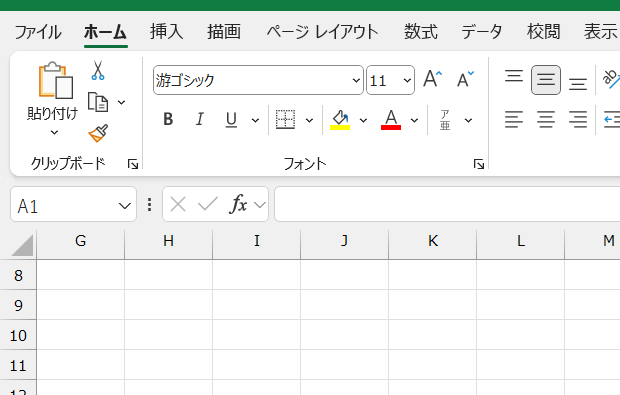Switch to the 描画 (Draw) tab
Image resolution: width=620 pixels, height=395 pixels.
(x=224, y=32)
